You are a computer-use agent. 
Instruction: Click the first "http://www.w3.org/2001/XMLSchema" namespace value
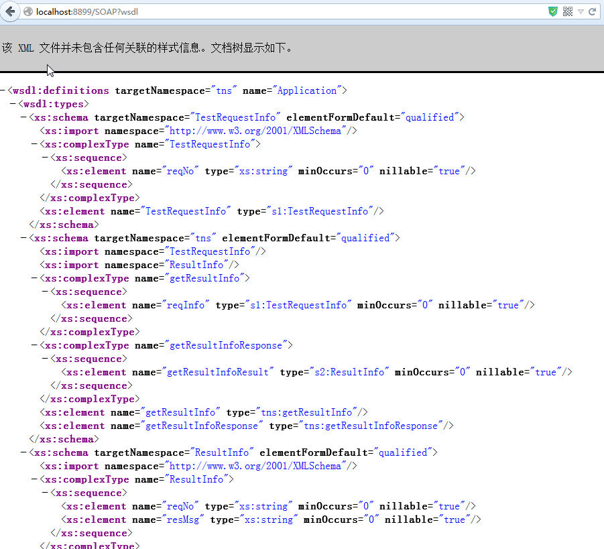(255, 131)
